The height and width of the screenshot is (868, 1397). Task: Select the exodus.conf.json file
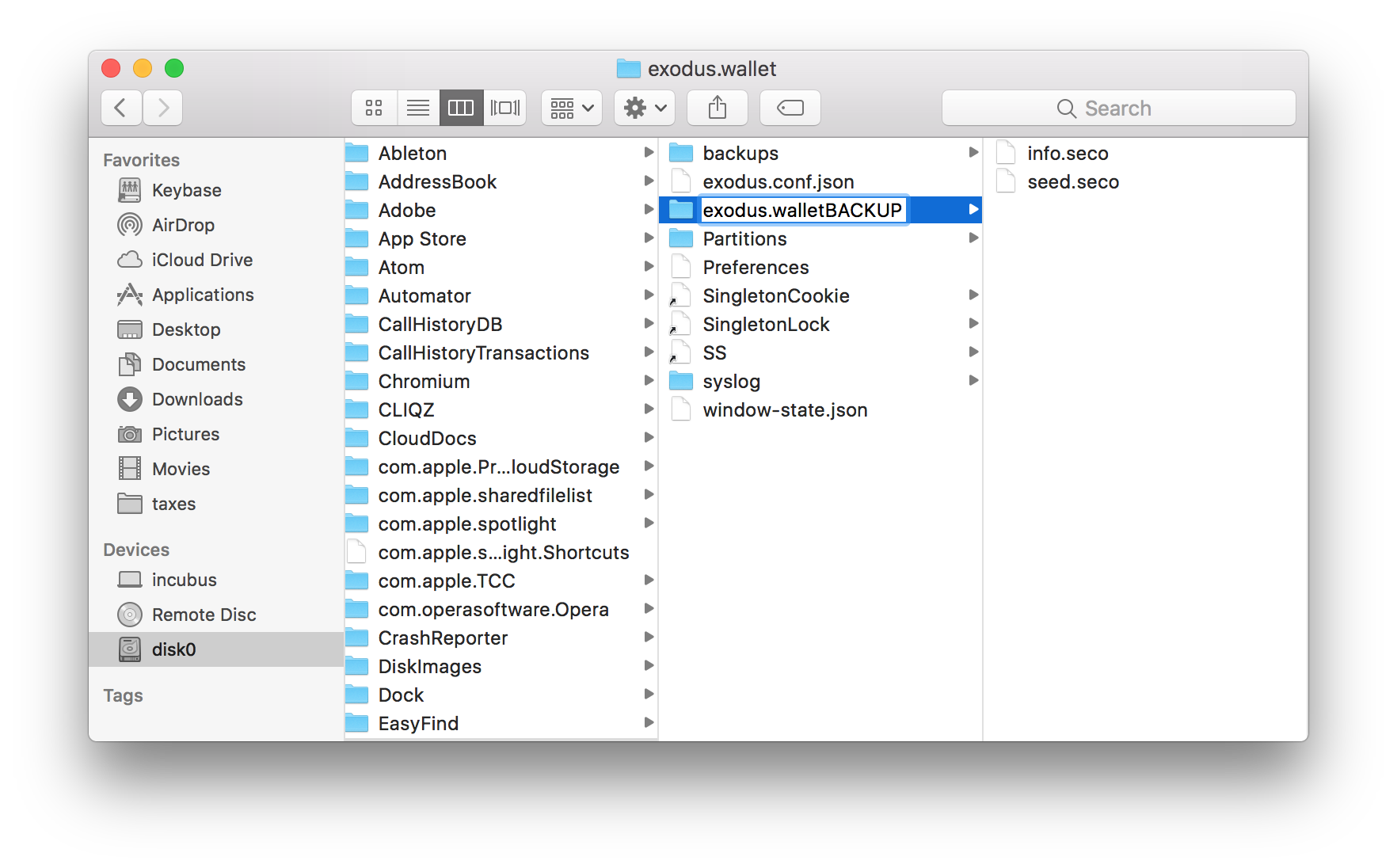pyautogui.click(x=820, y=181)
